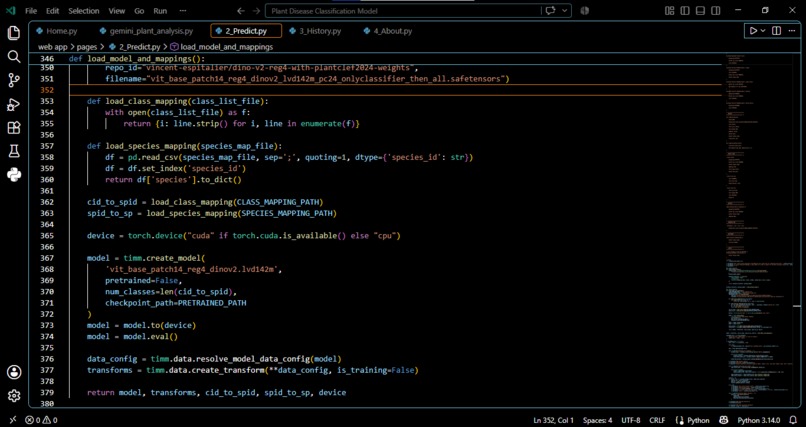Open the Accounts menu icon
Viewport: 806px width, 427px height.
(14, 372)
